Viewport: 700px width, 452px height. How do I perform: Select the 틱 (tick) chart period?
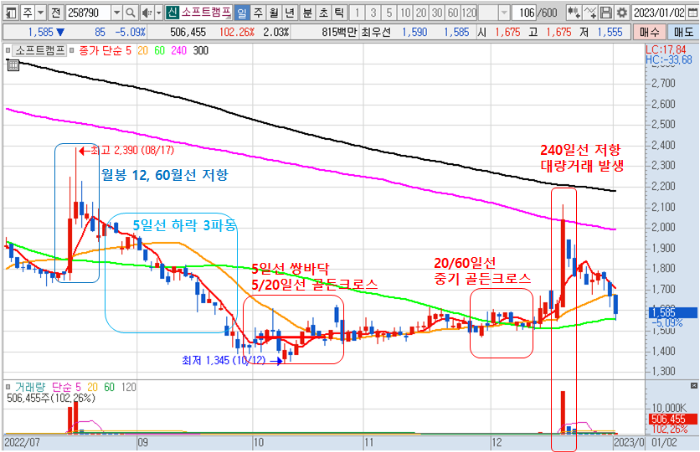(x=339, y=13)
